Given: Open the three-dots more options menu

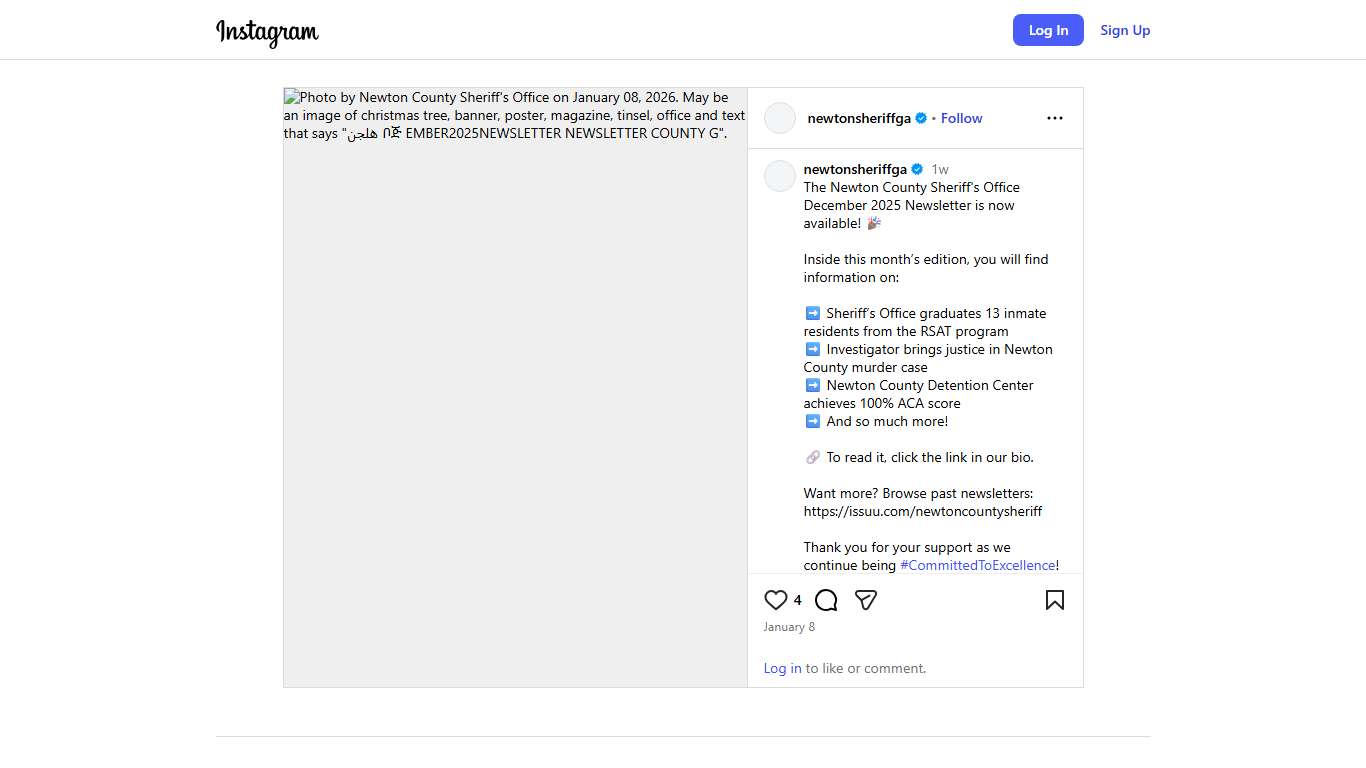Looking at the screenshot, I should [1054, 118].
